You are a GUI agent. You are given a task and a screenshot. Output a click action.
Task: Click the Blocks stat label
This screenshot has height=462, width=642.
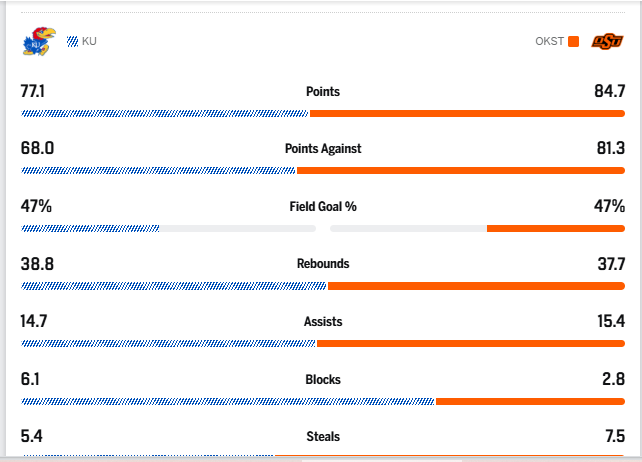[323, 380]
